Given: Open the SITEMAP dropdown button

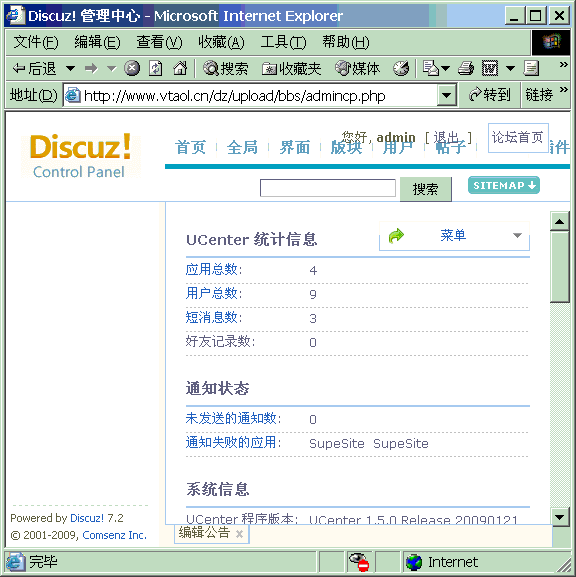Looking at the screenshot, I should (x=504, y=185).
